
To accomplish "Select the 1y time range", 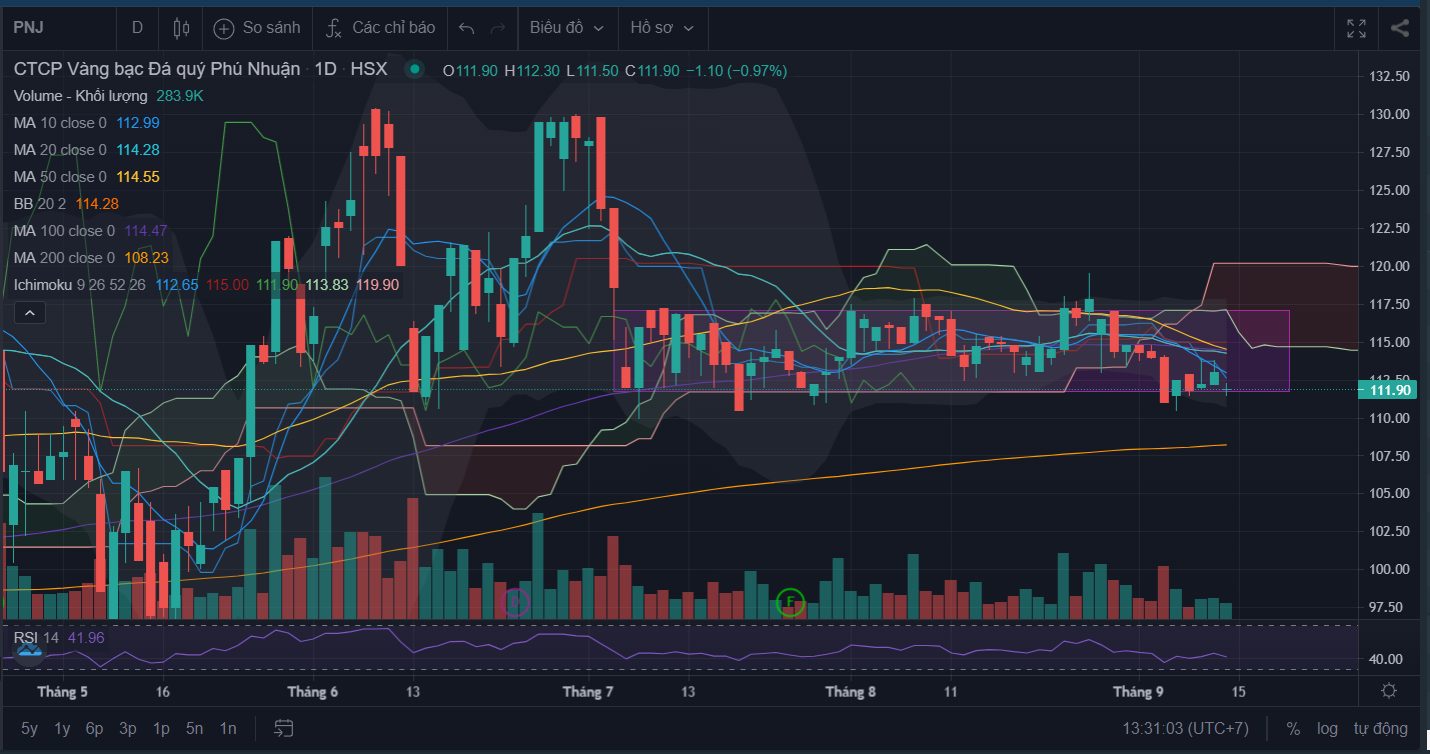I will pyautogui.click(x=62, y=728).
